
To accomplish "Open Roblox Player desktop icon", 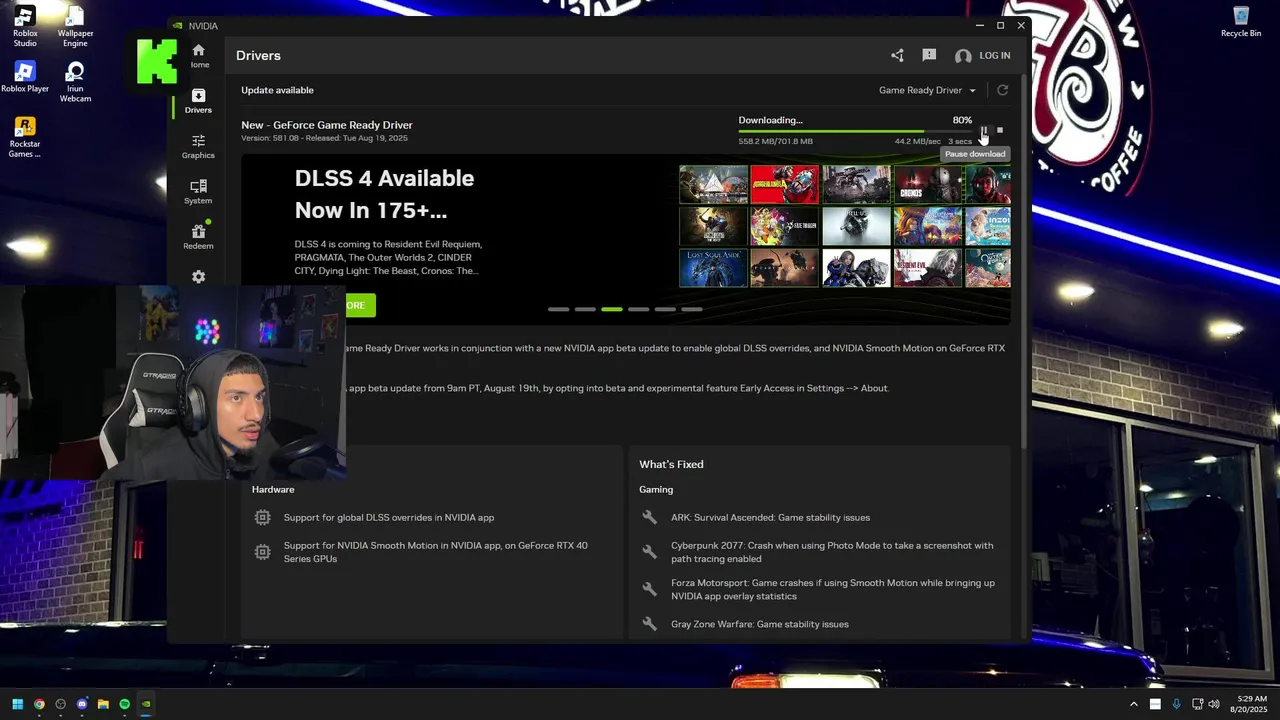I will click(25, 77).
